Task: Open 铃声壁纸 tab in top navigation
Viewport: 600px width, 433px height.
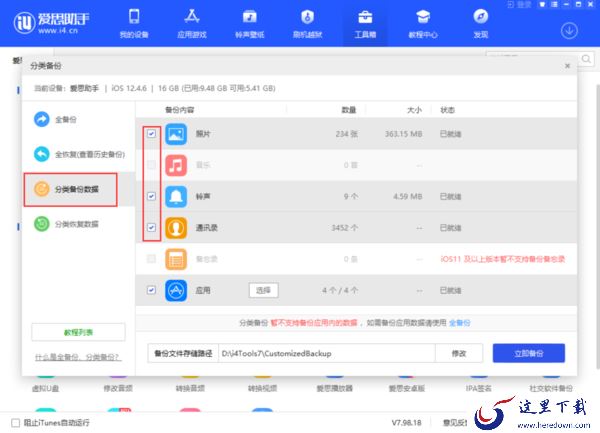Action: click(x=249, y=24)
